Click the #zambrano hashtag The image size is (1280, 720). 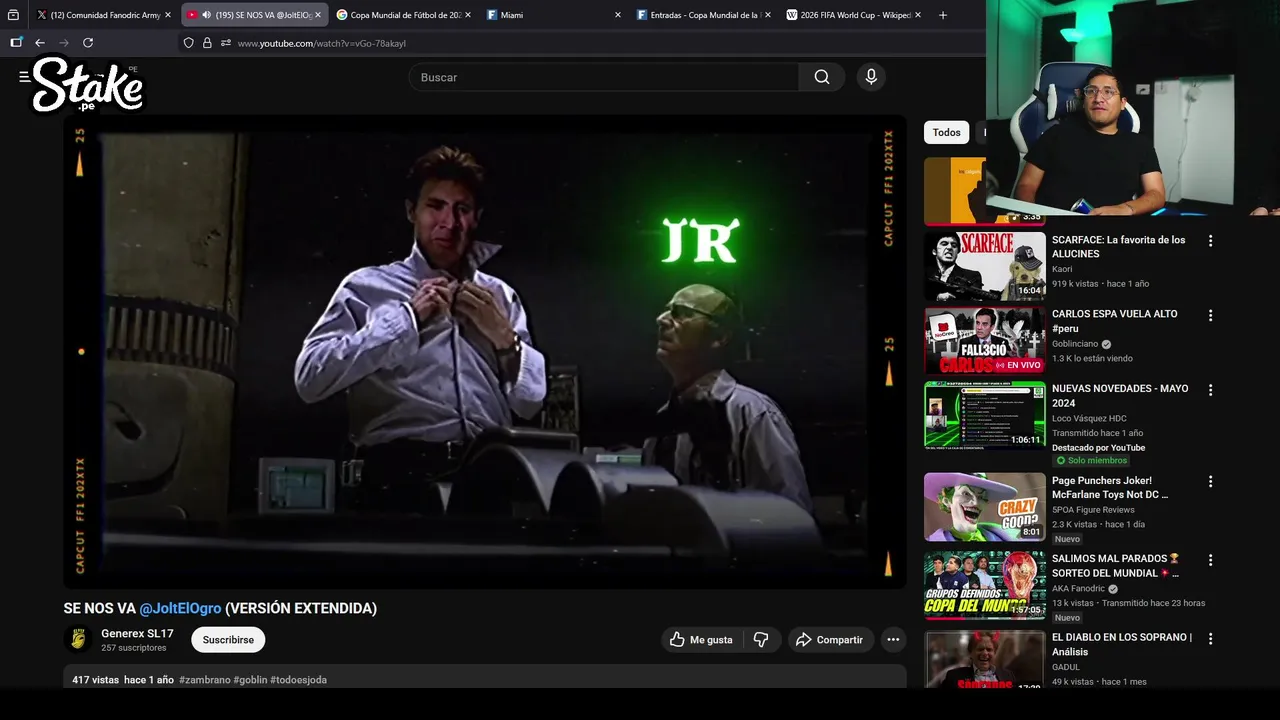coord(204,680)
